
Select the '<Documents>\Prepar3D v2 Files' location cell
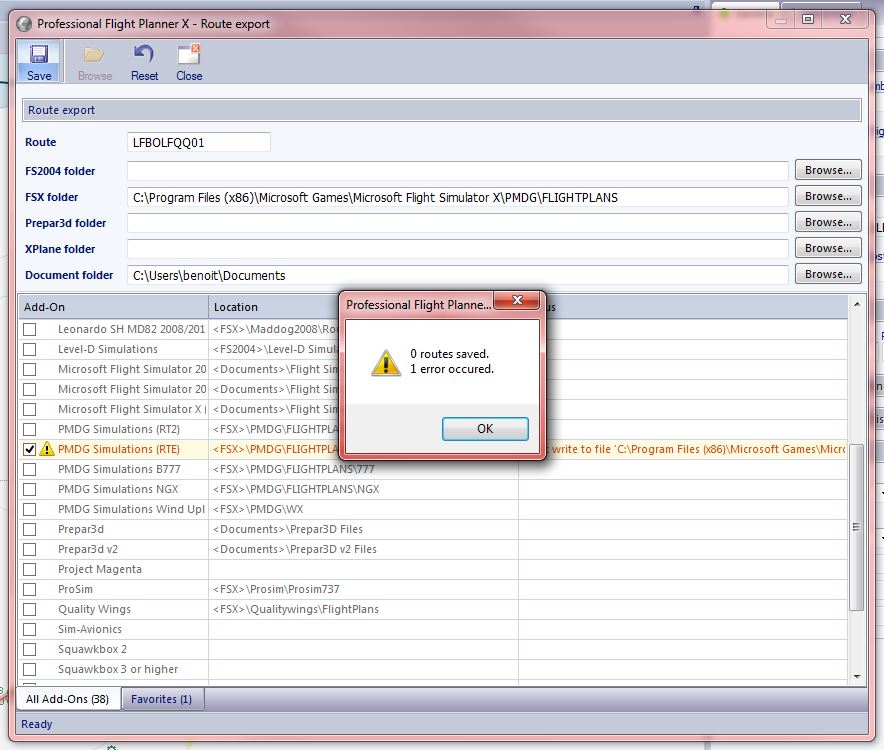point(363,549)
